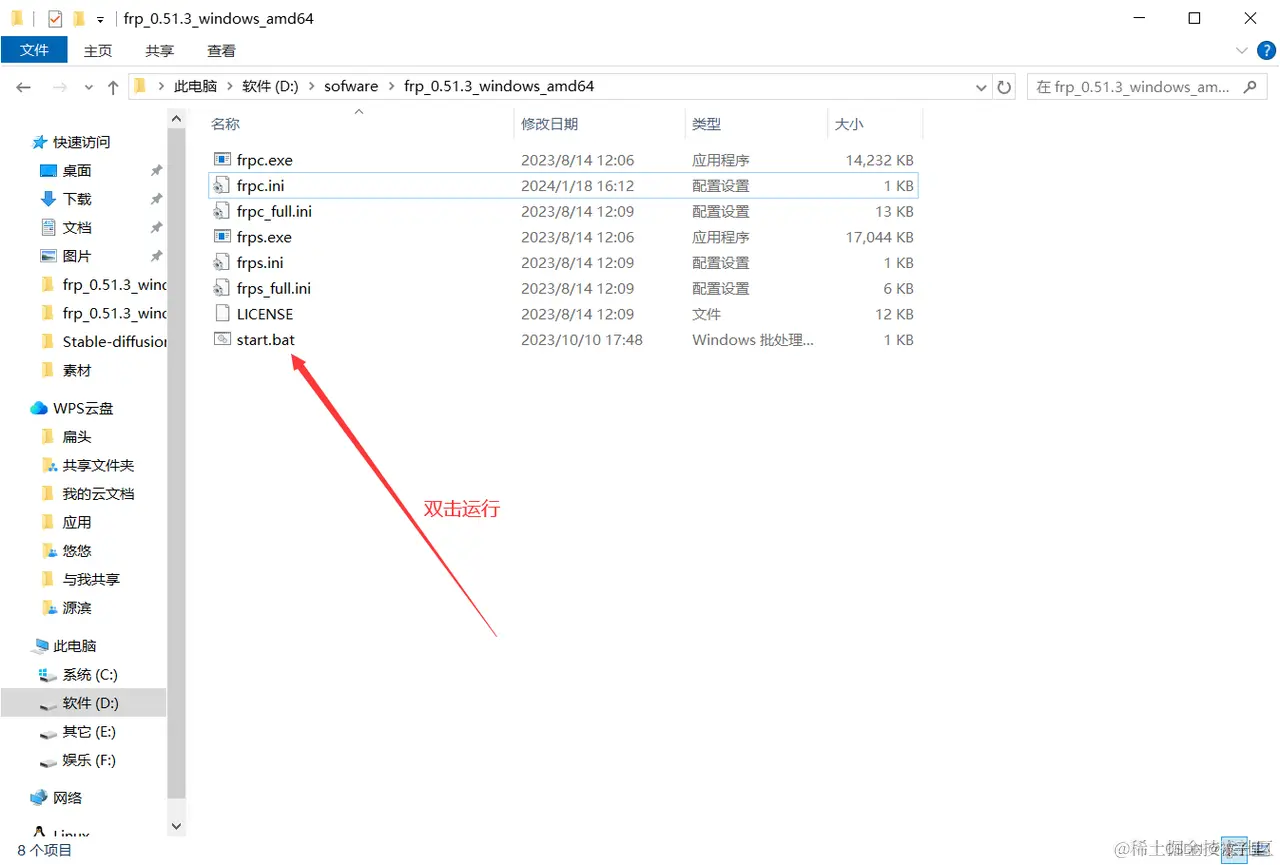Image resolution: width=1280 pixels, height=865 pixels.
Task: Click the LICENSE file icon
Action: click(222, 314)
